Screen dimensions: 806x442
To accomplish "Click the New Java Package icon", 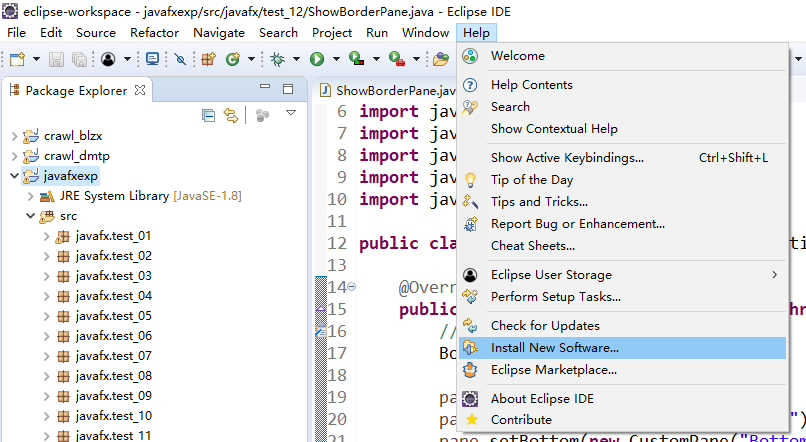I will pyautogui.click(x=208, y=59).
